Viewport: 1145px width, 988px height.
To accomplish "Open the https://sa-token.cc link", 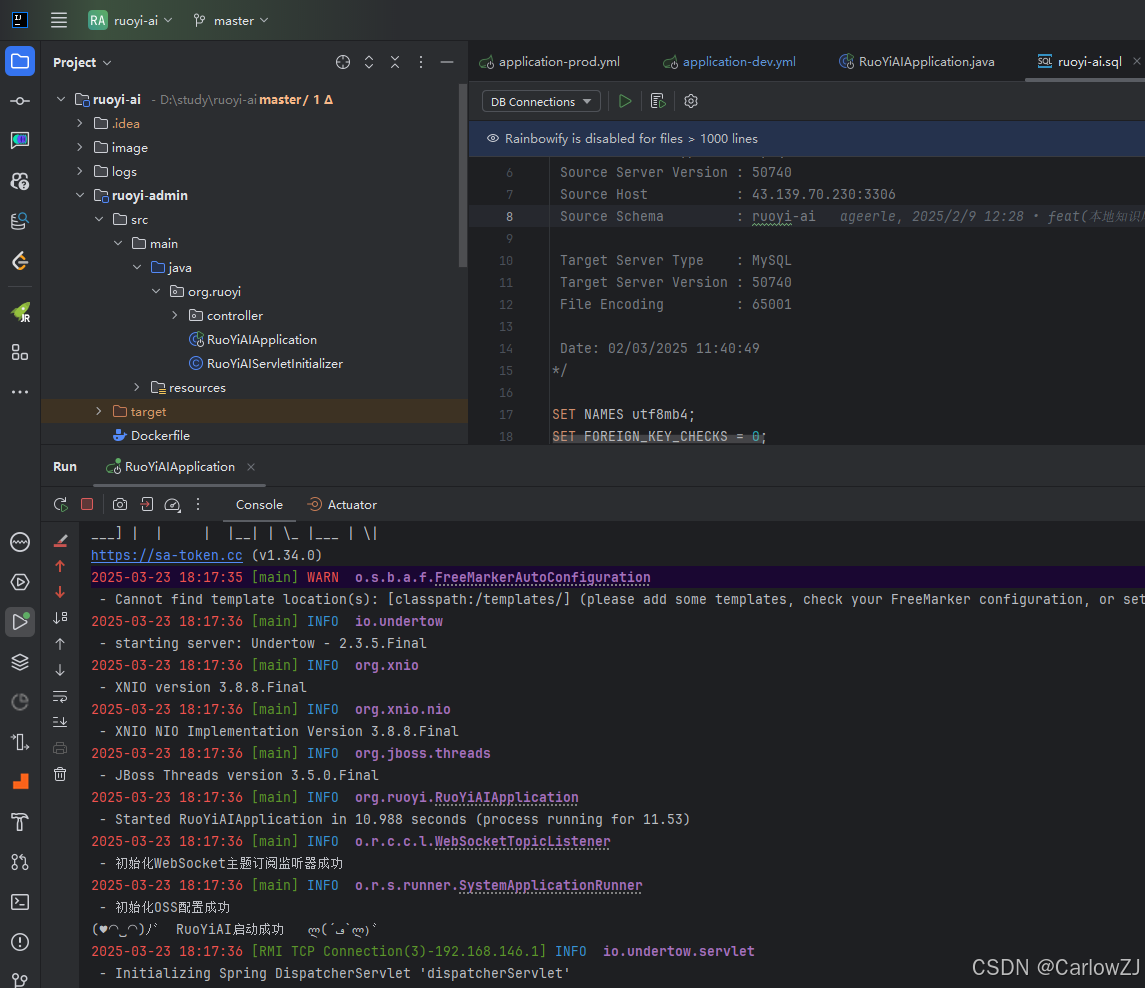I will [x=166, y=556].
